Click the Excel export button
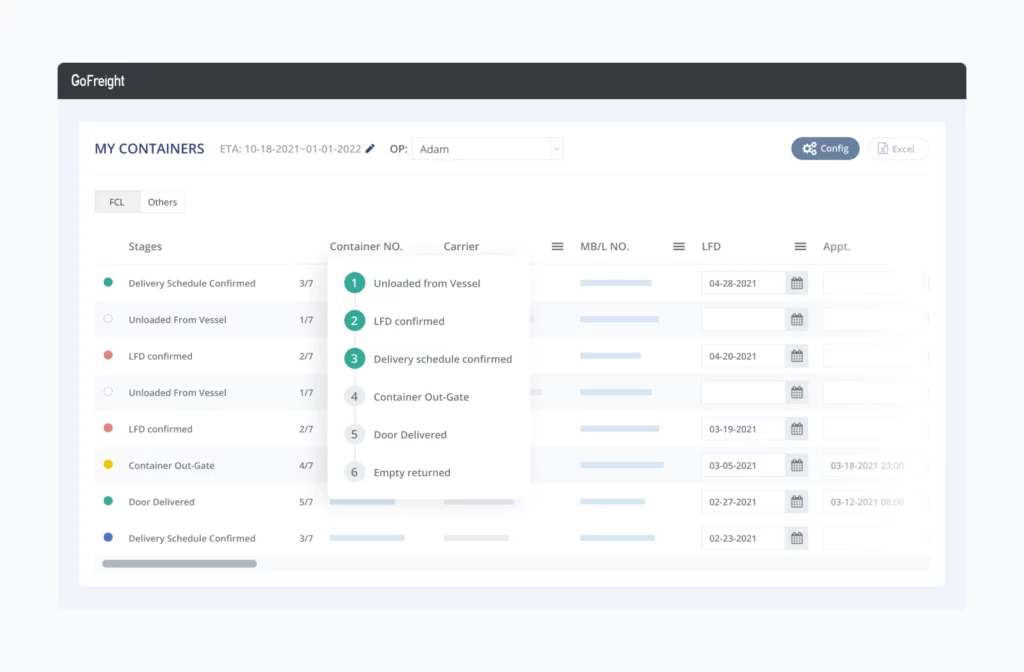Image resolution: width=1024 pixels, height=672 pixels. point(897,149)
